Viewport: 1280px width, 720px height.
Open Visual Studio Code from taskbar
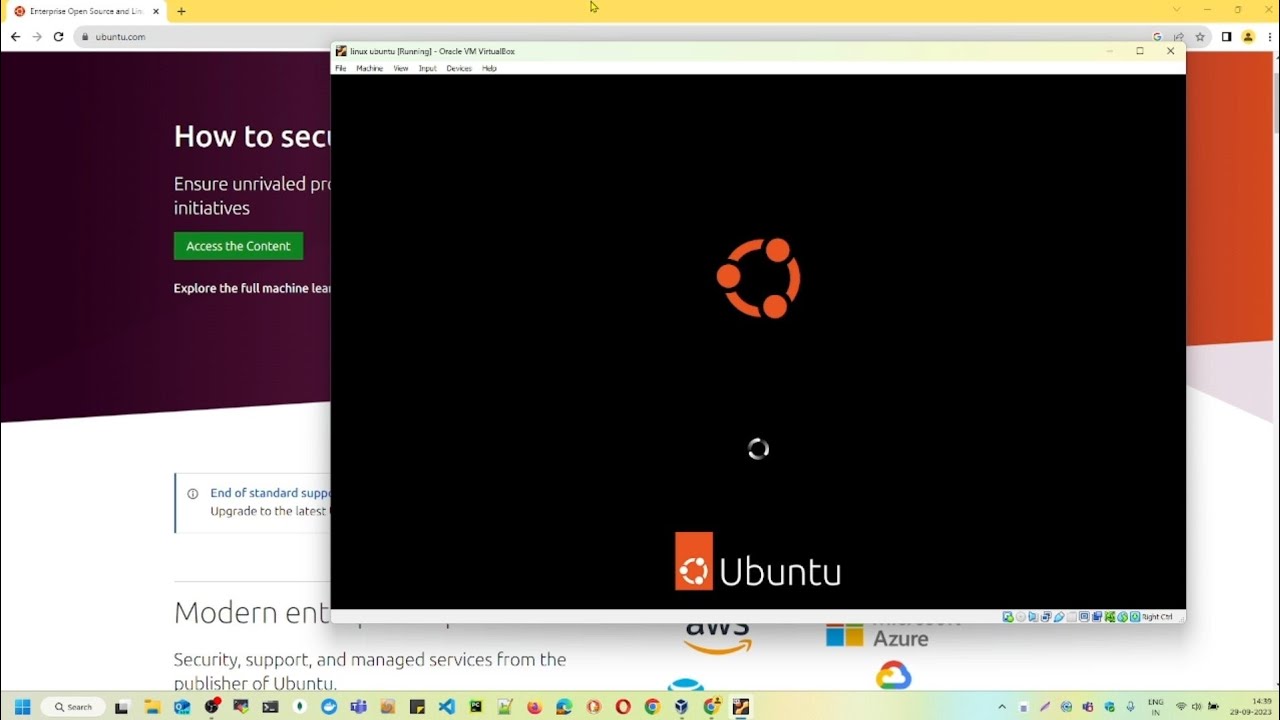click(x=446, y=707)
